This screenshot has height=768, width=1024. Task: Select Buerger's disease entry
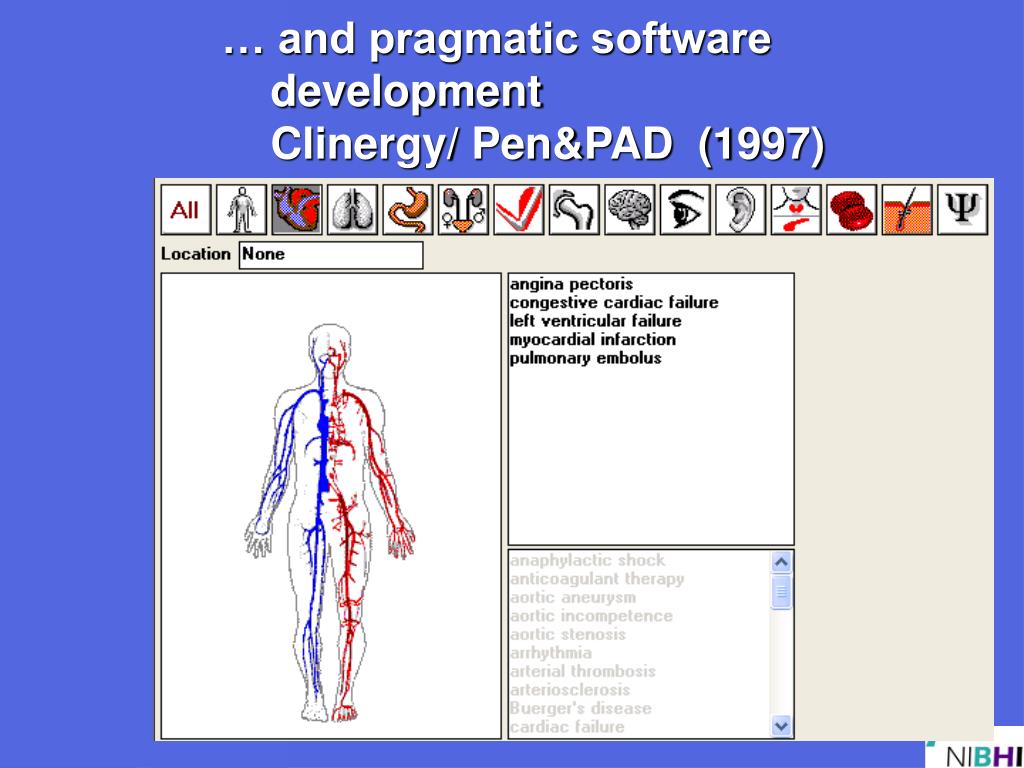[x=581, y=708]
